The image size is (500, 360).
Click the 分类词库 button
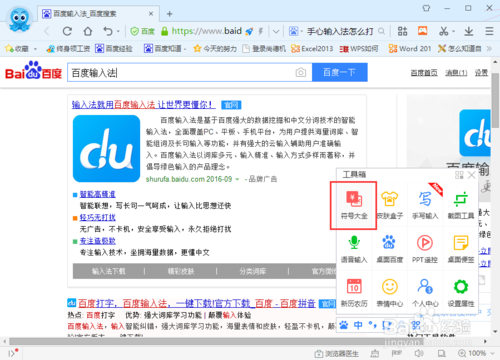coord(253,271)
